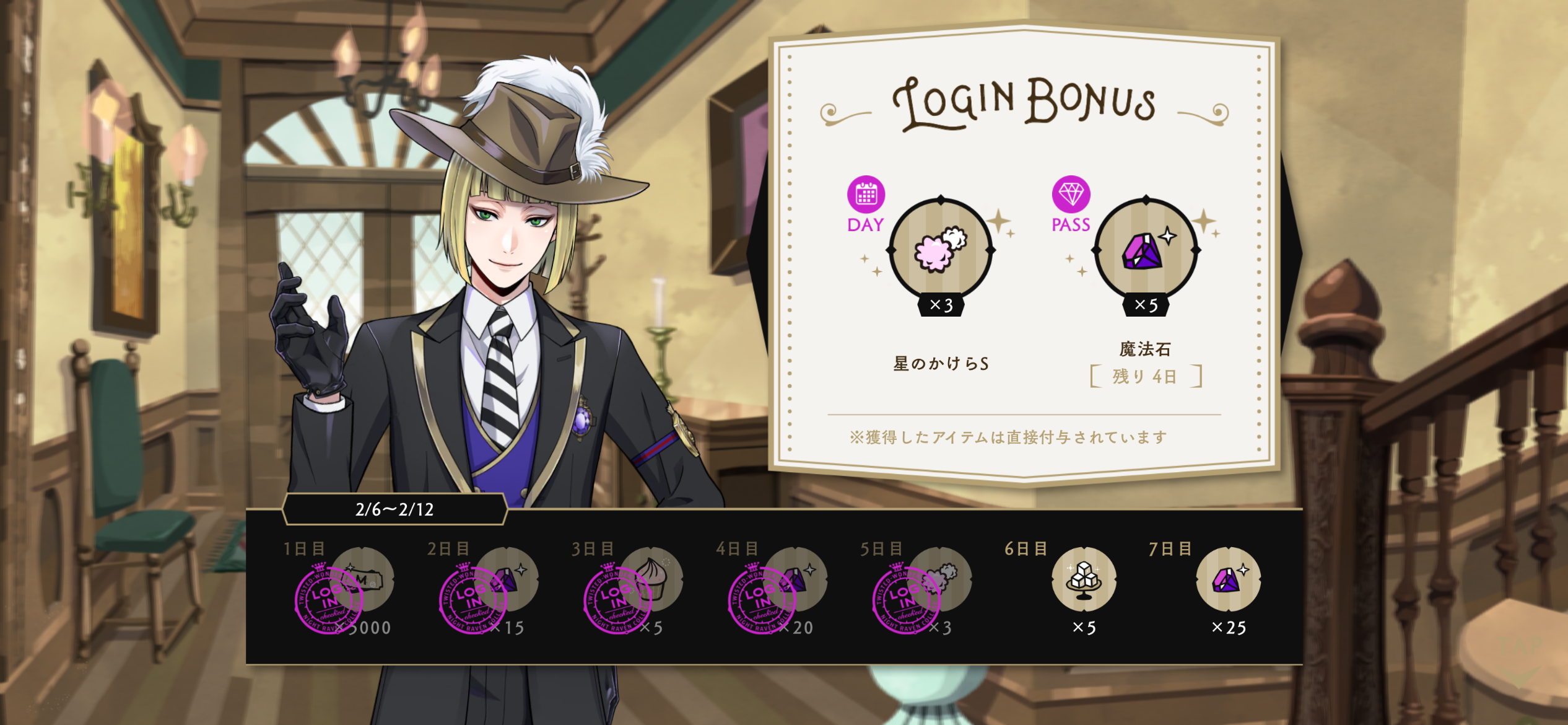The height and width of the screenshot is (725, 1568).
Task: Tap the day 6 sugar cubes reward
Action: [1084, 580]
